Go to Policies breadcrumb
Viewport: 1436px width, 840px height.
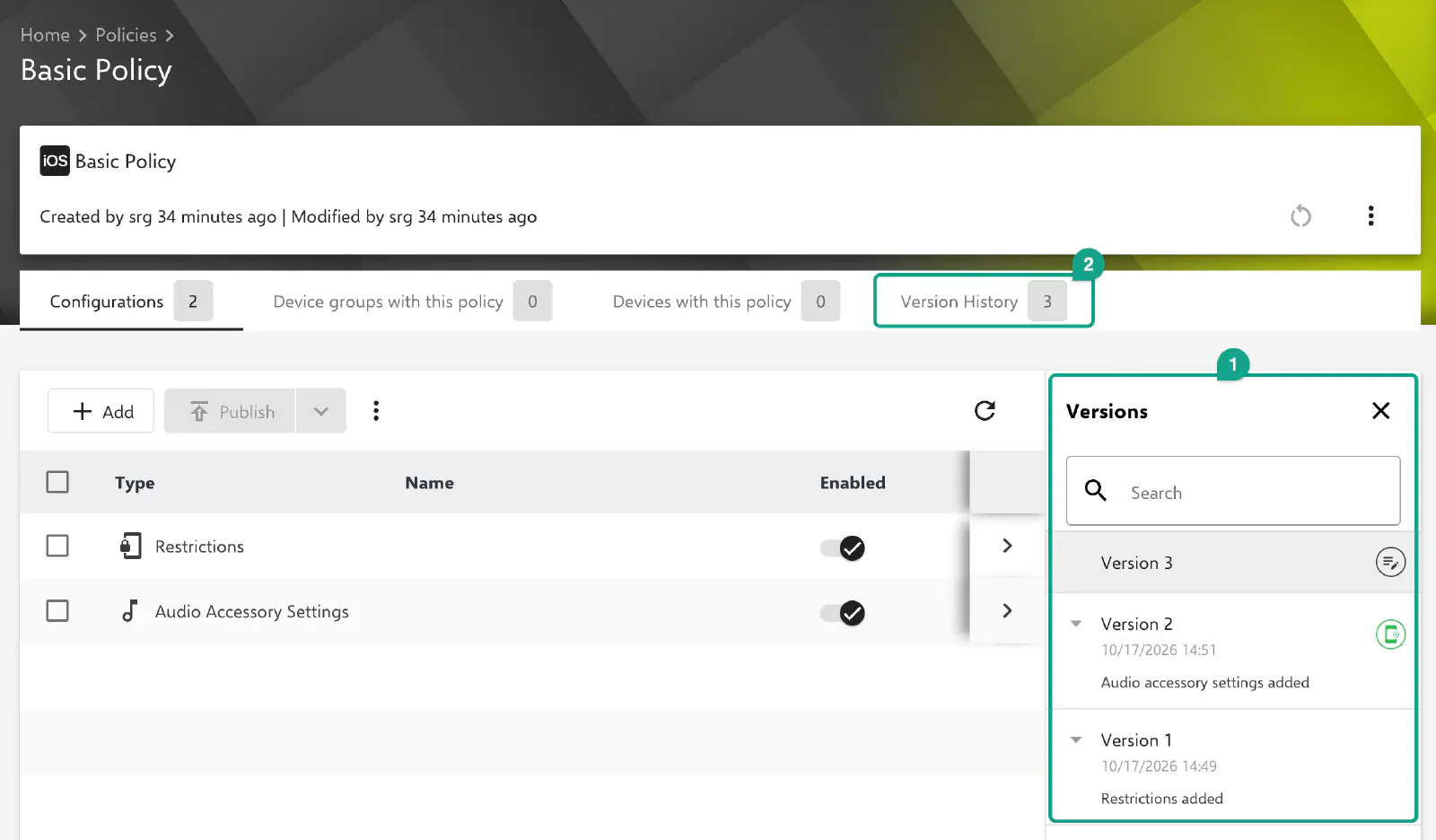(x=126, y=35)
